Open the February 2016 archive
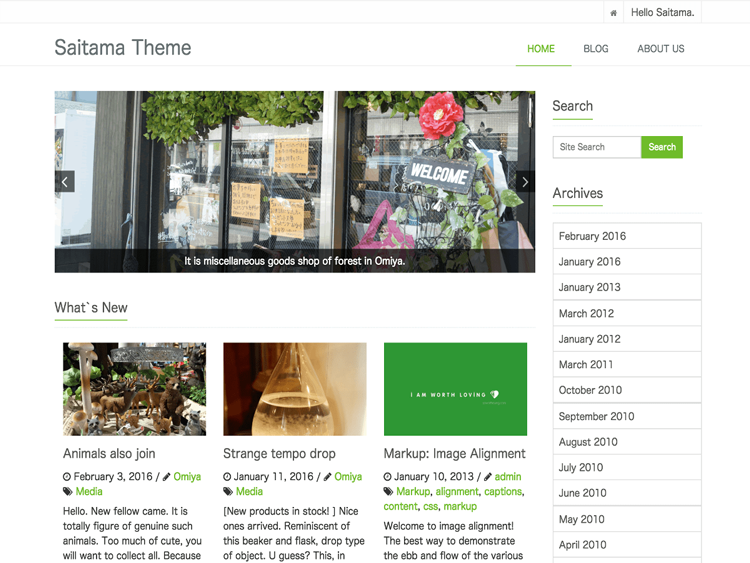This screenshot has width=750, height=563. pos(627,236)
